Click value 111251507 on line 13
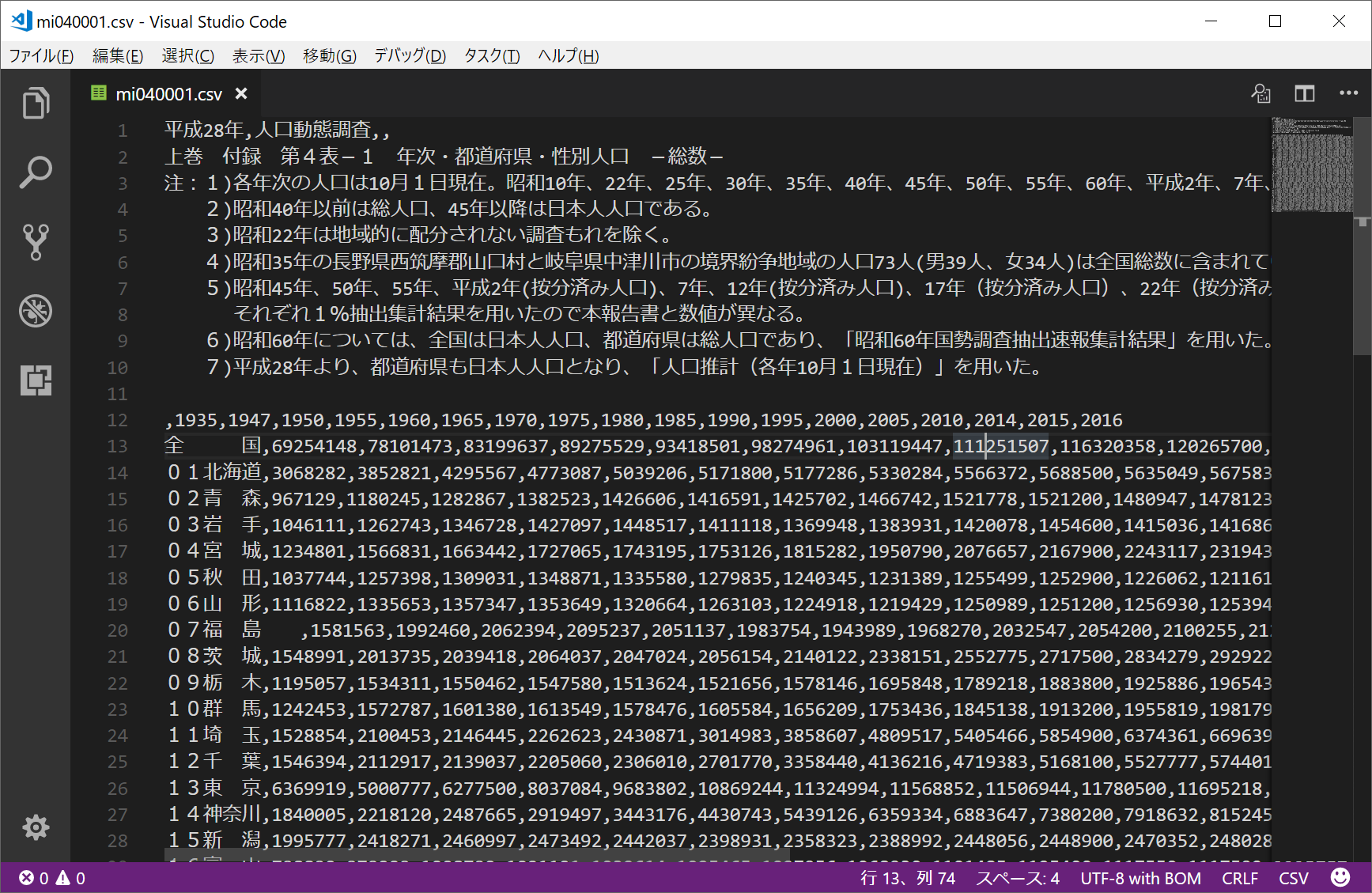Screen dimensions: 1372x893 [1000, 446]
